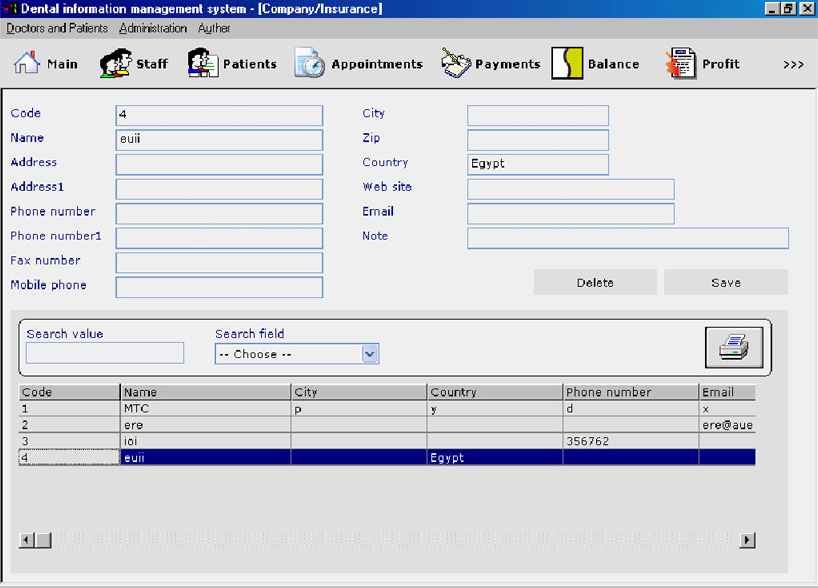Open the Payments toolbar icon
Viewport: 818px width, 588px height.
[x=456, y=64]
